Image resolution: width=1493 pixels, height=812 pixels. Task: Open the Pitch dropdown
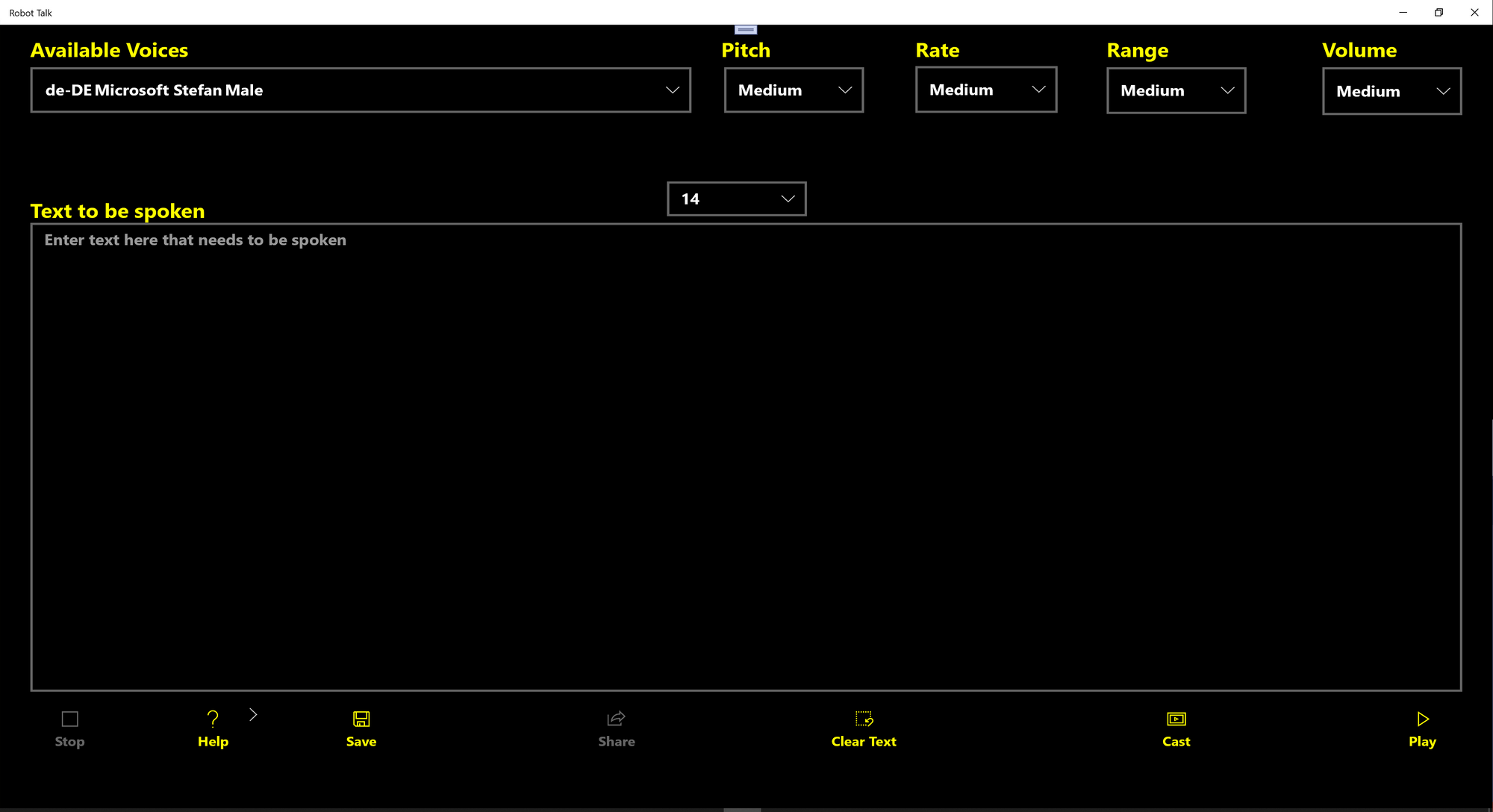tap(794, 90)
